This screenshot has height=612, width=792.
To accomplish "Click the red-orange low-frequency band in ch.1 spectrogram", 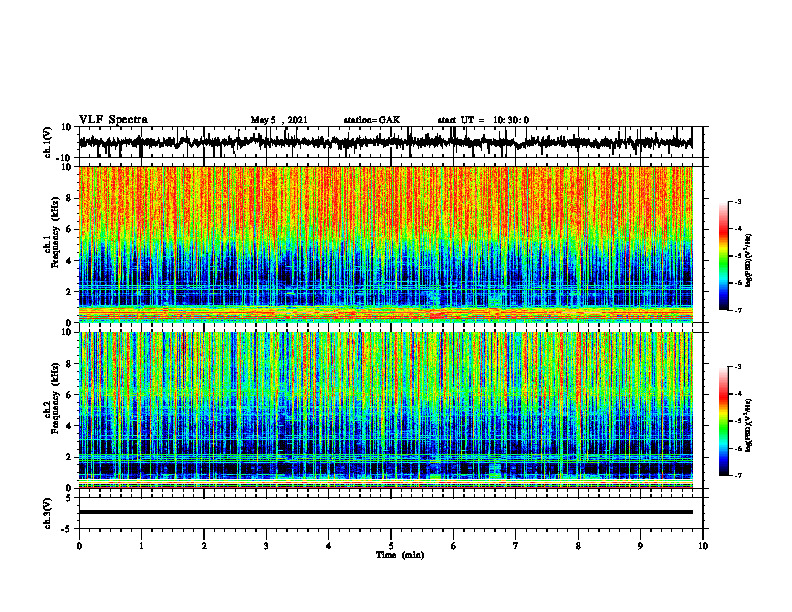I will tap(385, 313).
